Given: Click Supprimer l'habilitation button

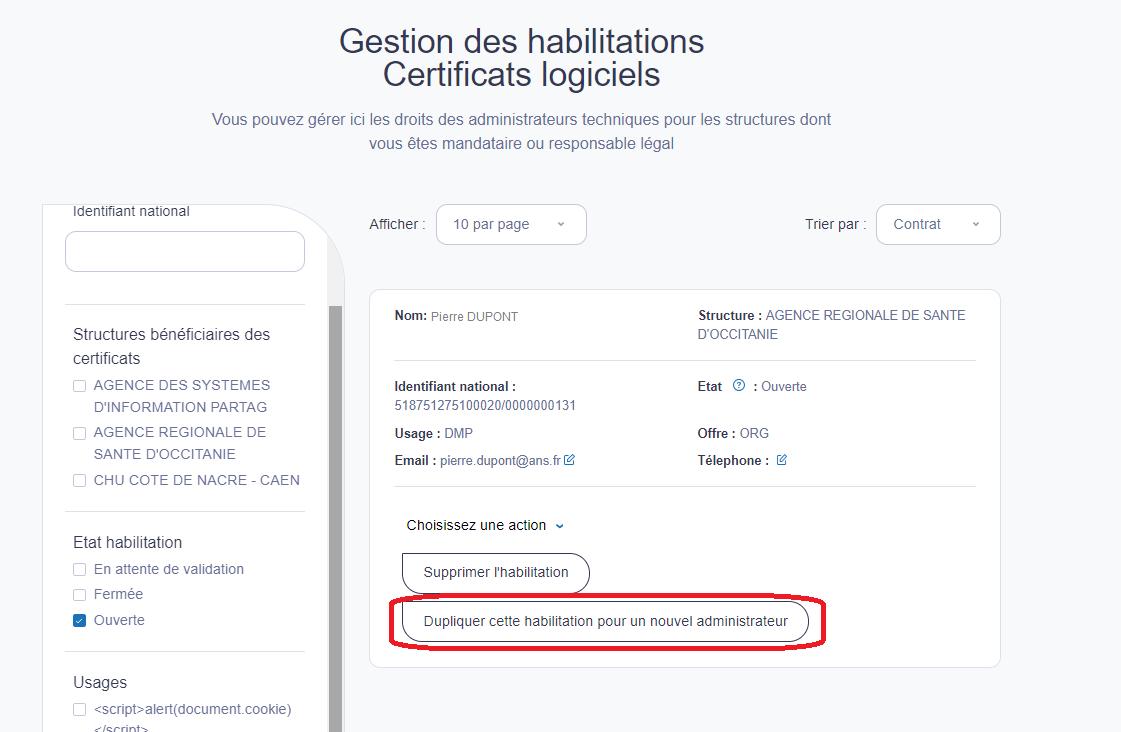Looking at the screenshot, I should pyautogui.click(x=495, y=573).
